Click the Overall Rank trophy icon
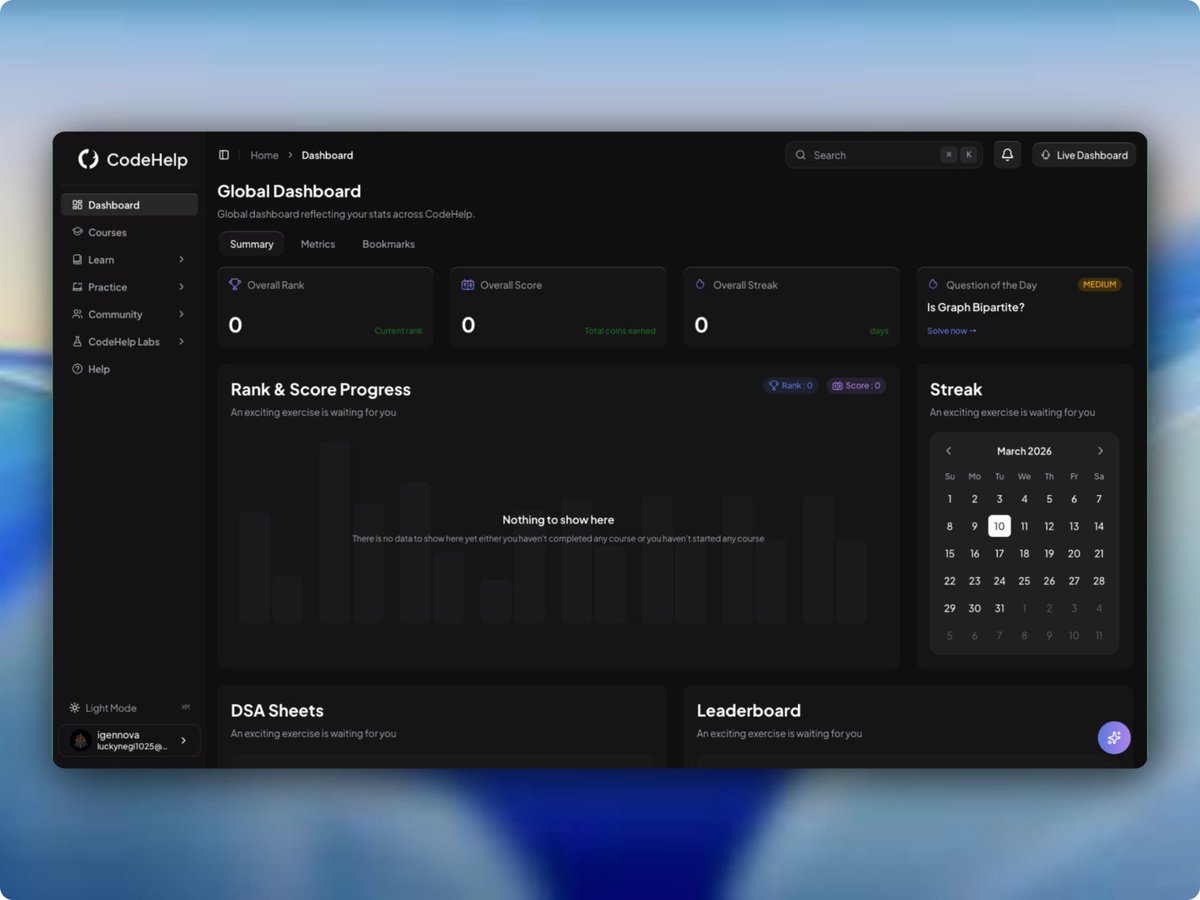Screen dimensions: 1200x900 235,285
